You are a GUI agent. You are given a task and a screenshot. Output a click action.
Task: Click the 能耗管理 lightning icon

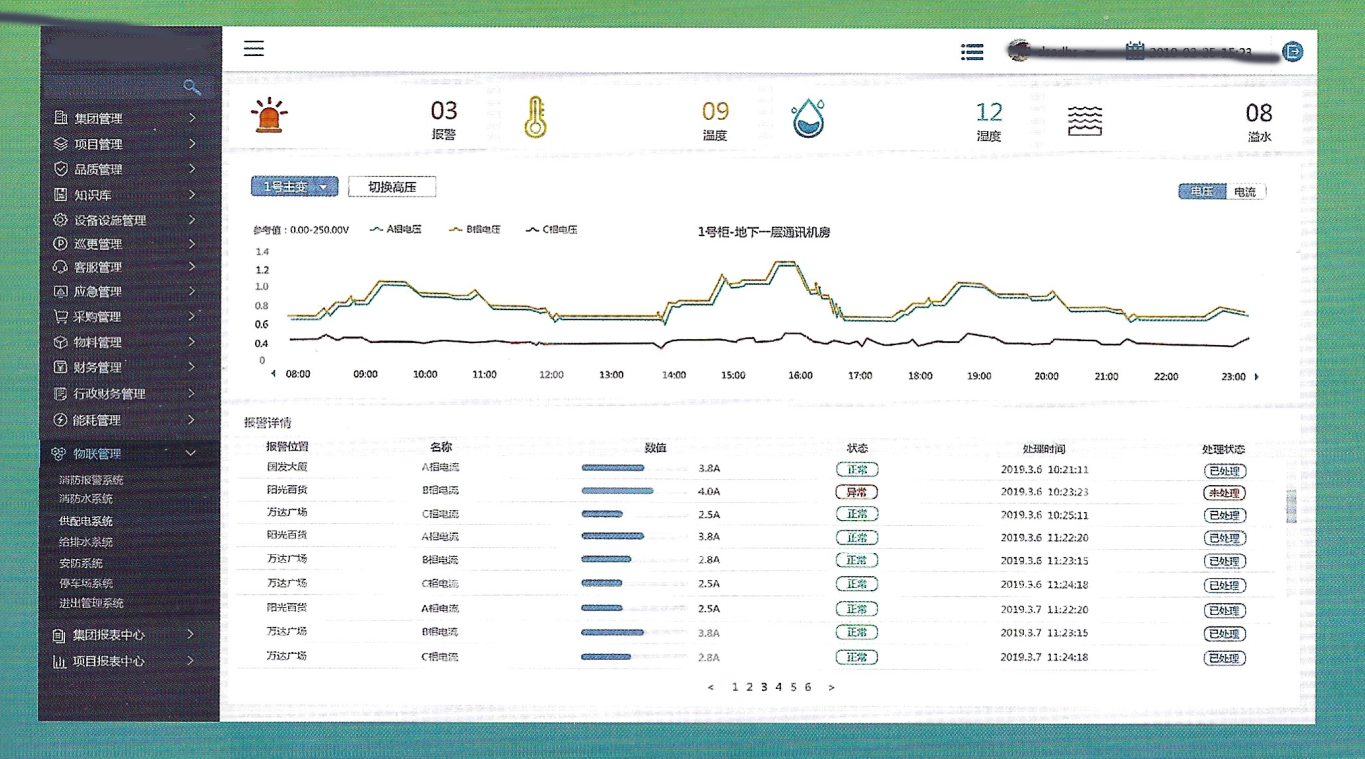[x=61, y=420]
